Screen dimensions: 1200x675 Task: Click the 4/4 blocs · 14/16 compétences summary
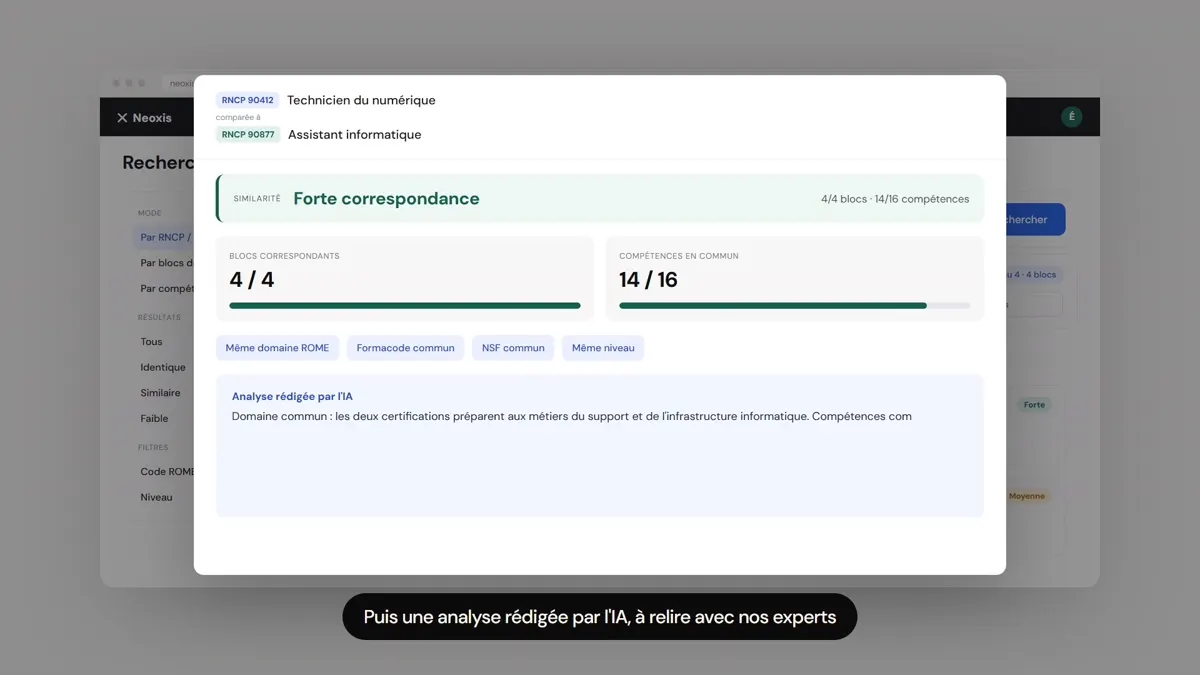(895, 199)
